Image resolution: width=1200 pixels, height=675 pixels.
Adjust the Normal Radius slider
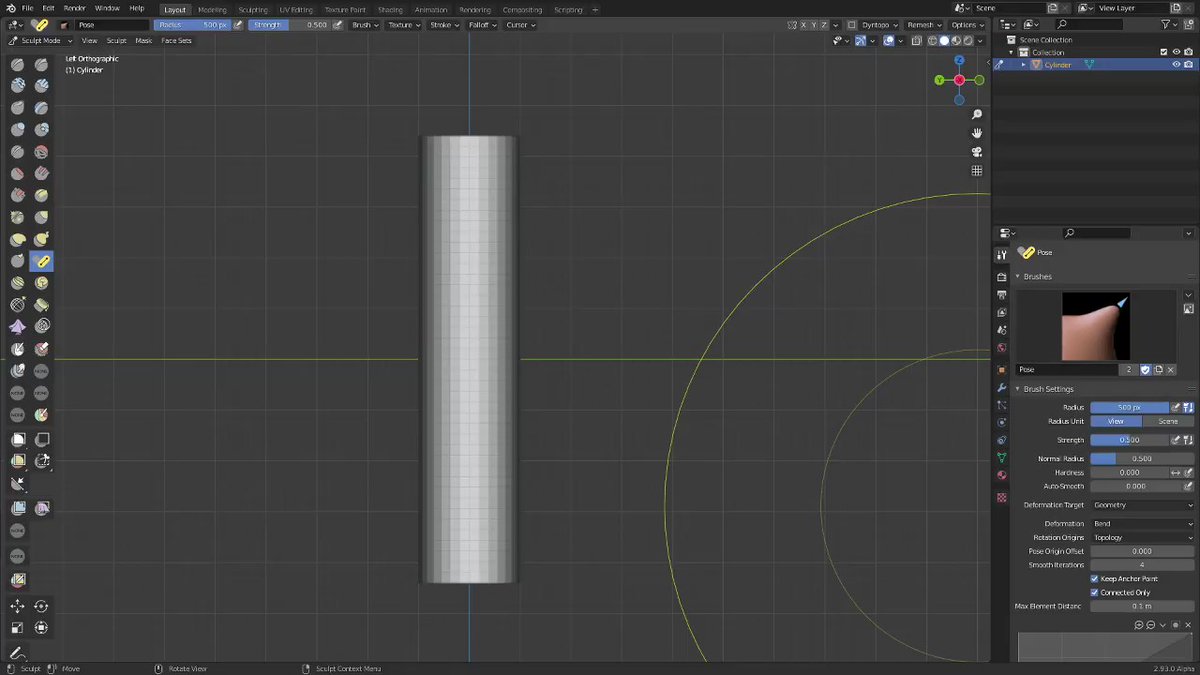pyautogui.click(x=1142, y=458)
